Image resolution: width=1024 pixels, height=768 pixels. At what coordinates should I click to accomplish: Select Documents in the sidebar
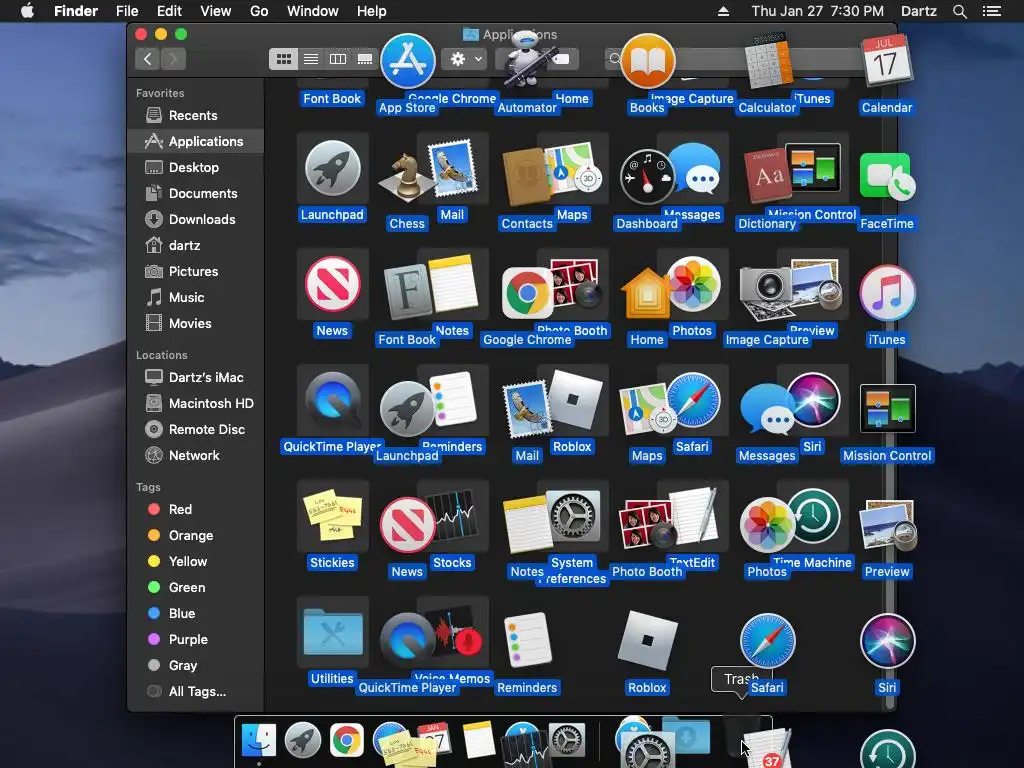point(196,193)
